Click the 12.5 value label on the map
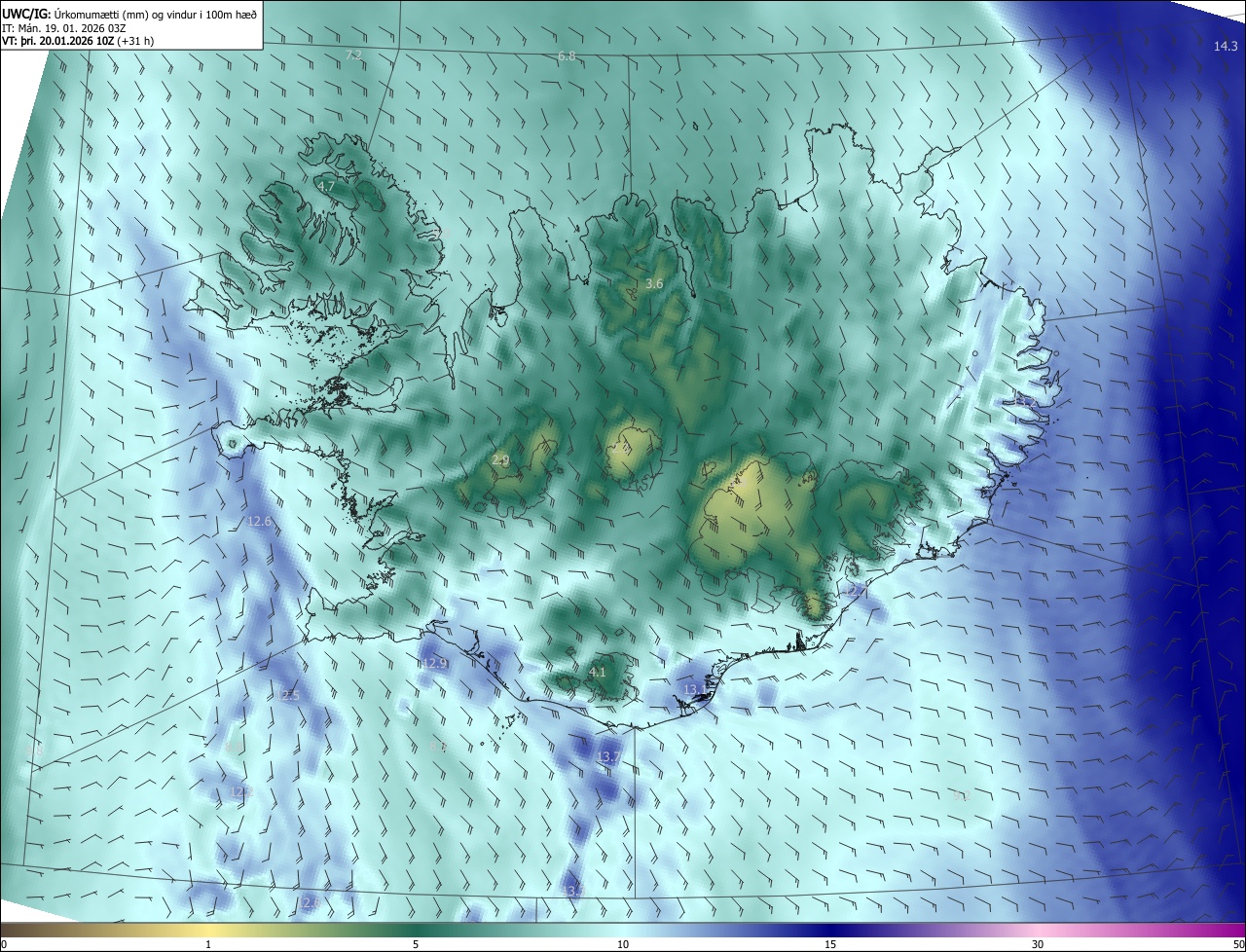This screenshot has width=1246, height=952. click(287, 696)
